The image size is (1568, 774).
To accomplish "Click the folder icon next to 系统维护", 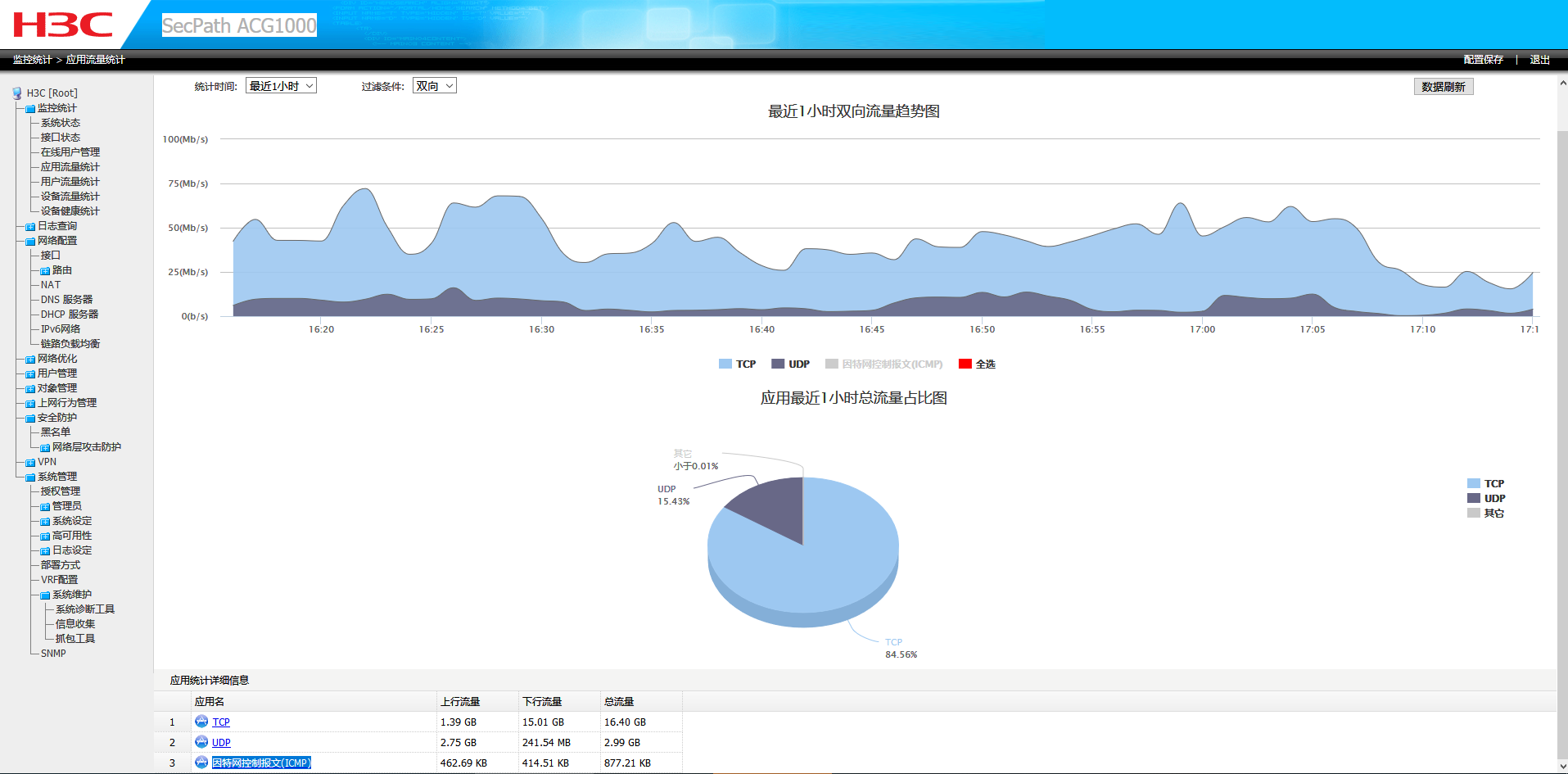I will [x=46, y=595].
